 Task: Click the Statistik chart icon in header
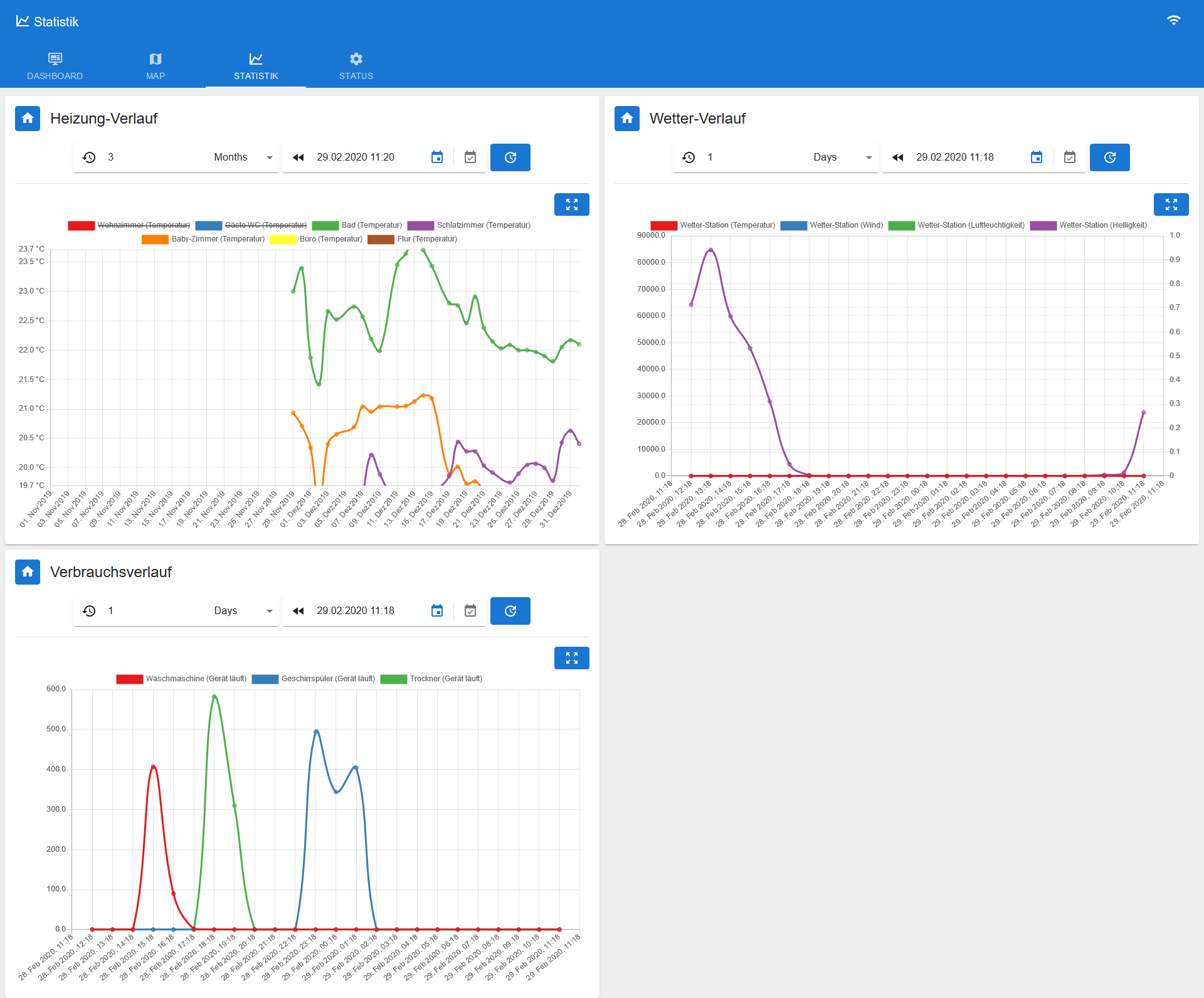23,21
